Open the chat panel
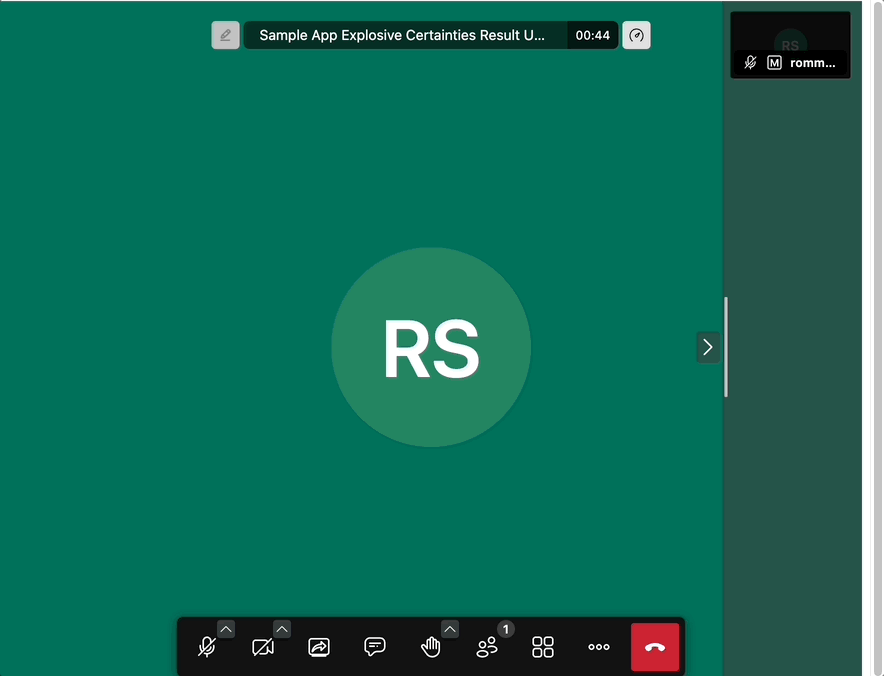This screenshot has height=676, width=884. tap(375, 647)
